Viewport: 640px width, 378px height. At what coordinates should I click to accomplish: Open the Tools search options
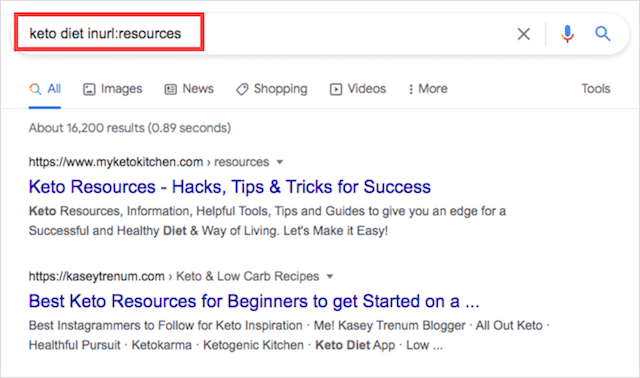click(596, 89)
